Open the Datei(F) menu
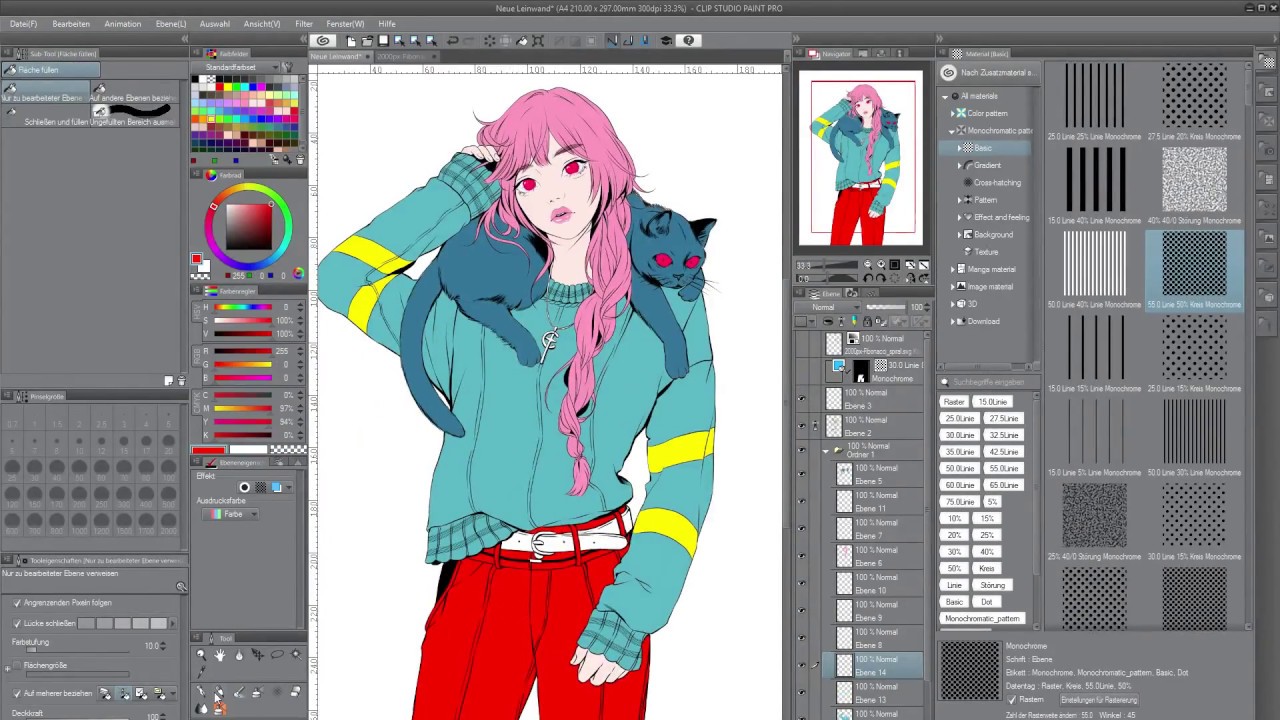 [23, 23]
